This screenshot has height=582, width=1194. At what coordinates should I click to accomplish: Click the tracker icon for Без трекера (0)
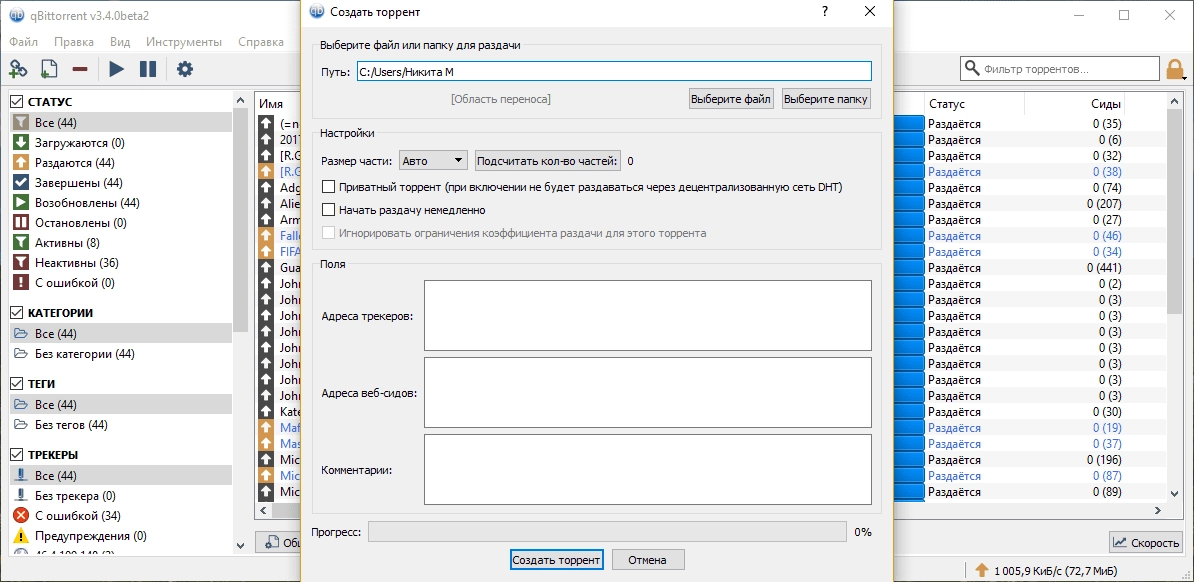(21, 496)
